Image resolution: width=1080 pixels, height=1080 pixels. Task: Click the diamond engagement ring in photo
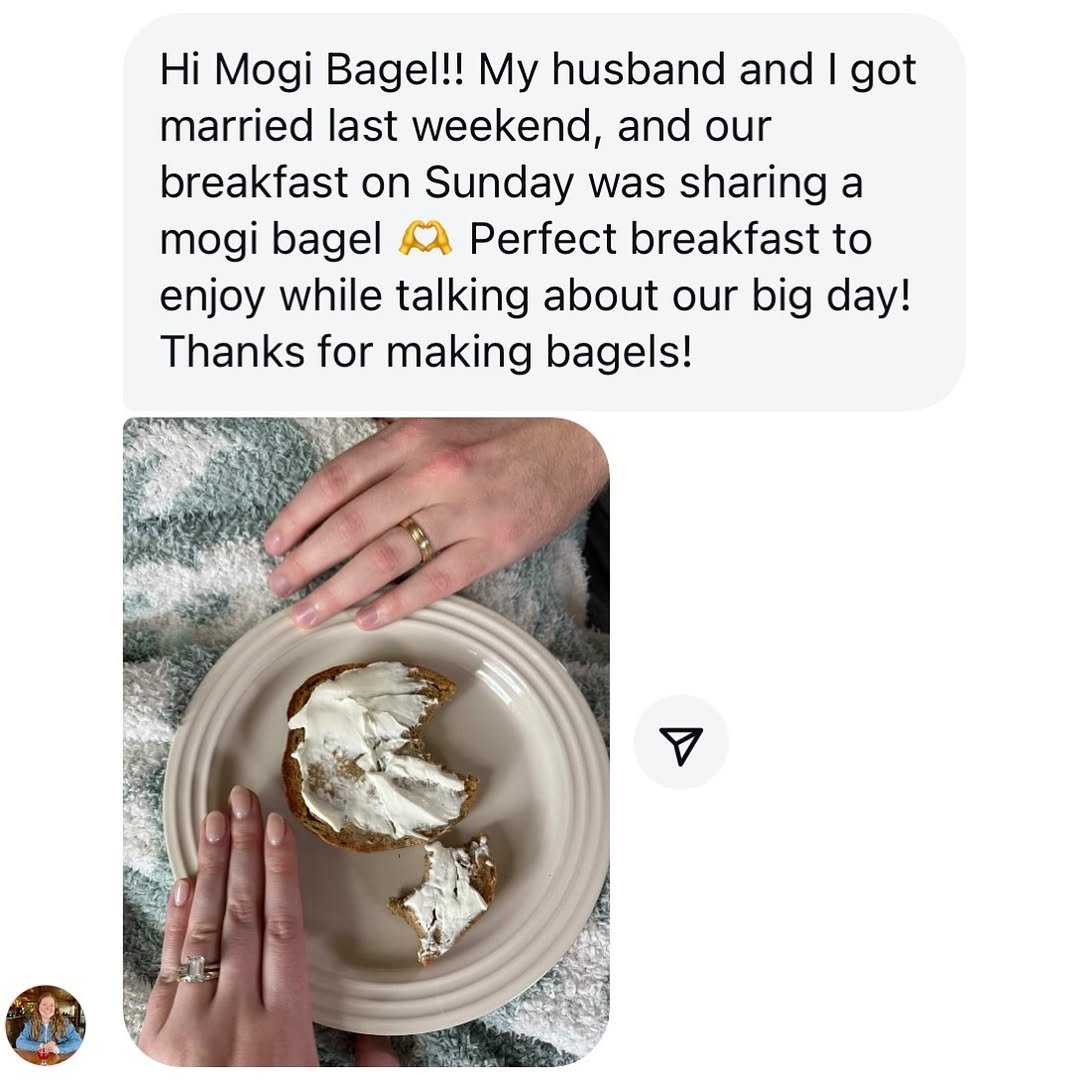[x=197, y=969]
